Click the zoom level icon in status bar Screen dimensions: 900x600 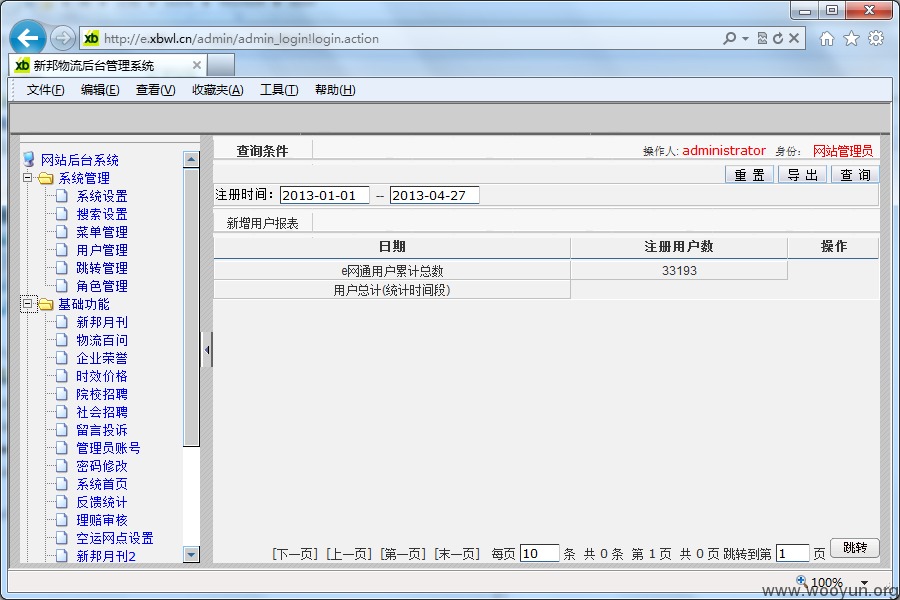pos(801,581)
